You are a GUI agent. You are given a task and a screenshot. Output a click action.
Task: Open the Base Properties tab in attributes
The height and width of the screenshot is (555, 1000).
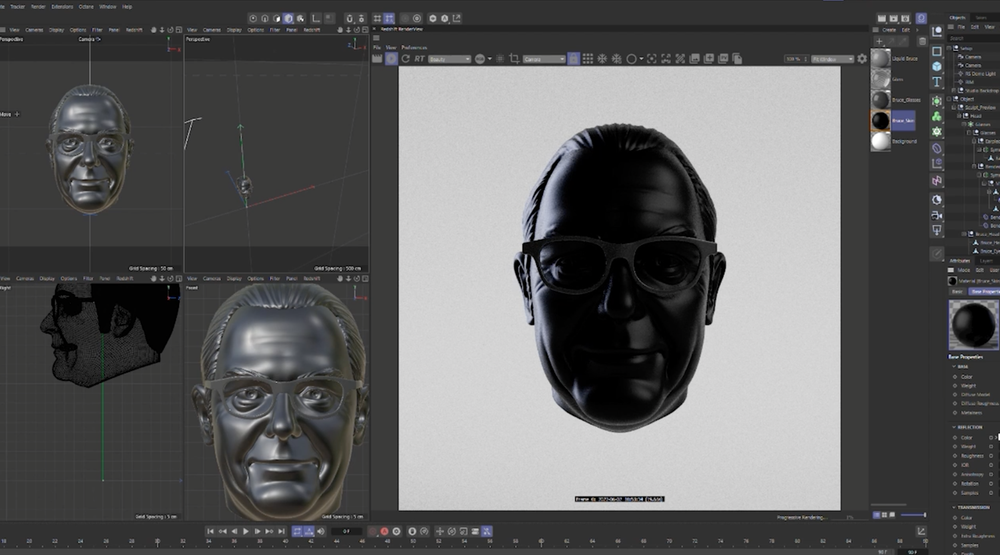(x=985, y=292)
